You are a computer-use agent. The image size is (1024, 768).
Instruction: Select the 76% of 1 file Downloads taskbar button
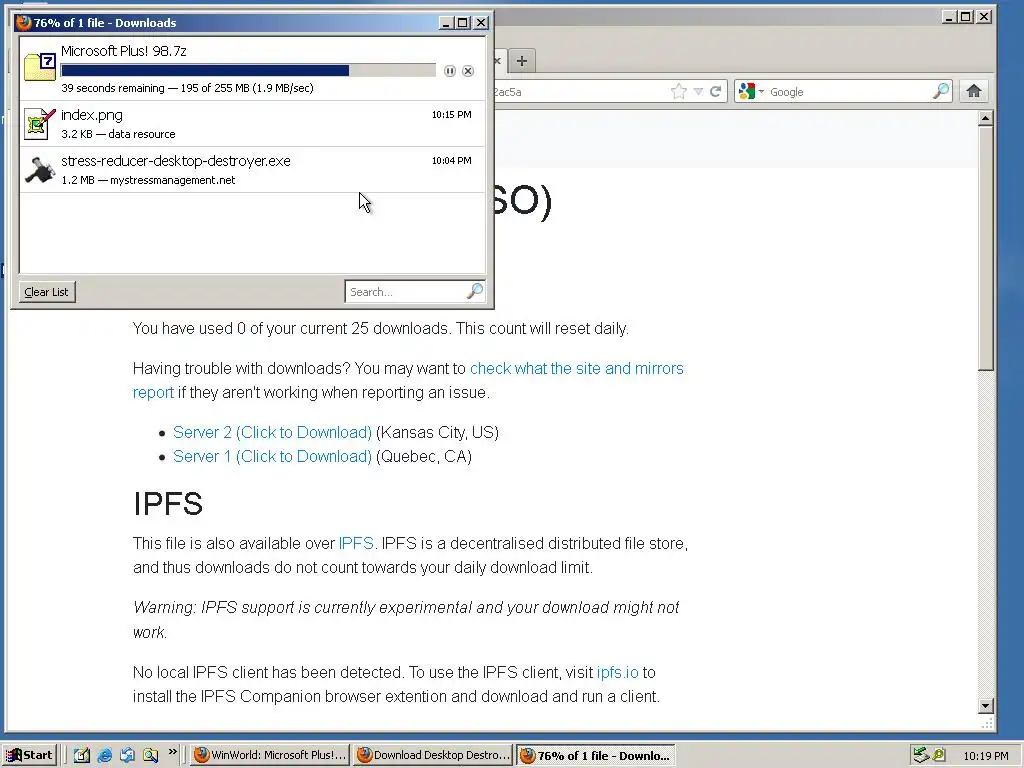point(596,755)
